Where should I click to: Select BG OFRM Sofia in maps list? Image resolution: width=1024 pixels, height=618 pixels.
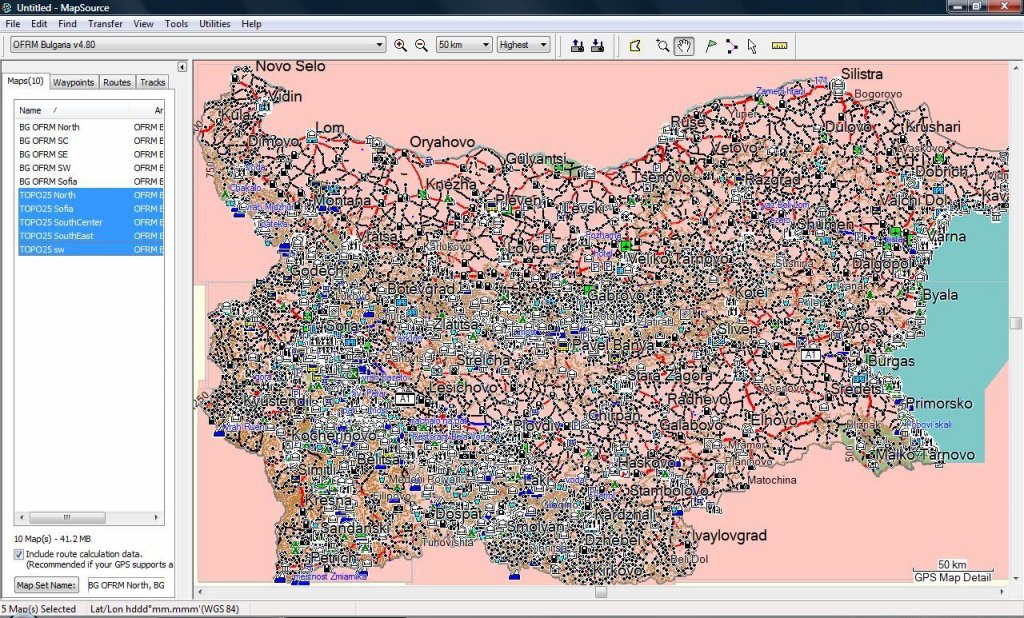[x=50, y=181]
